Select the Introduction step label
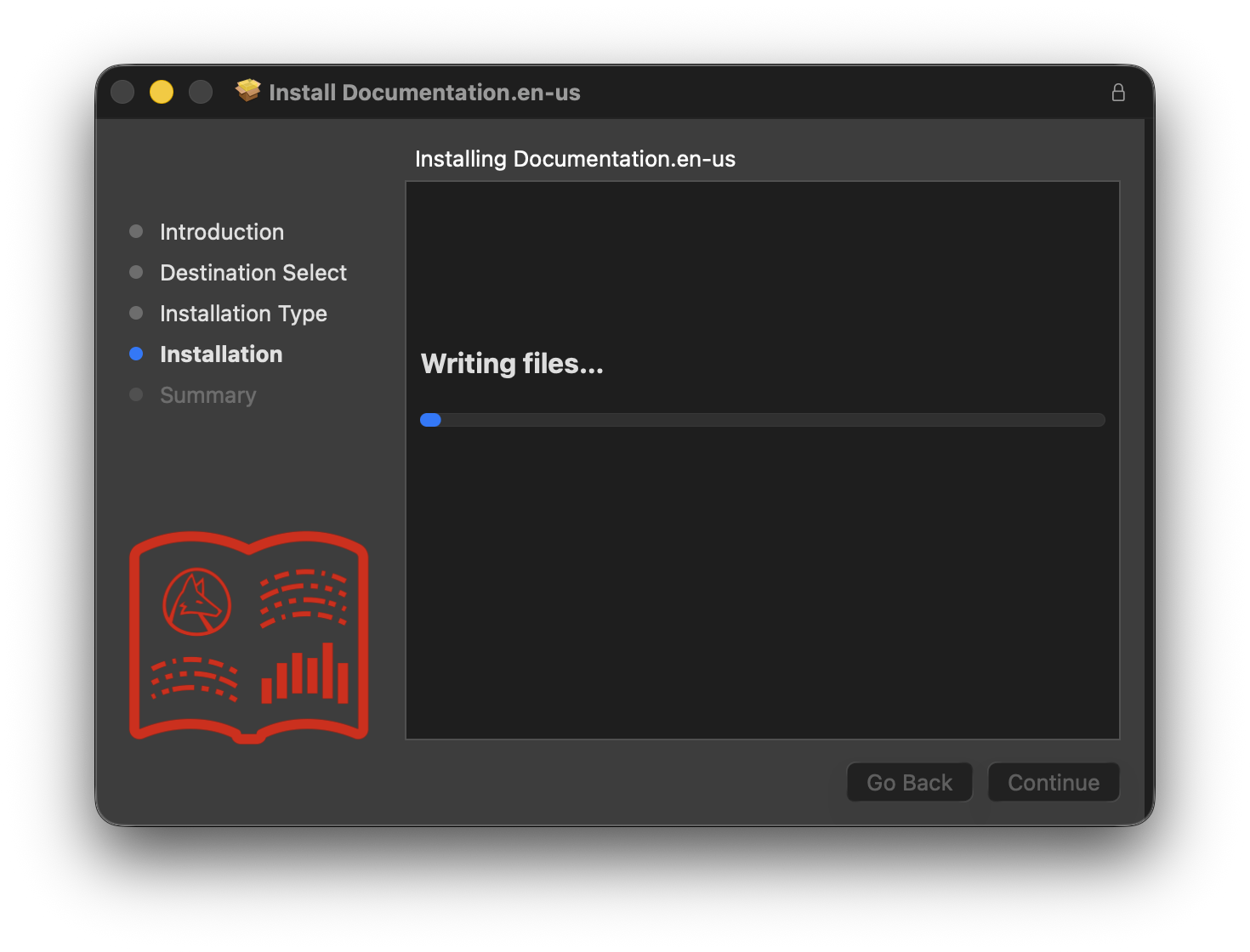This screenshot has width=1250, height=952. 222,232
